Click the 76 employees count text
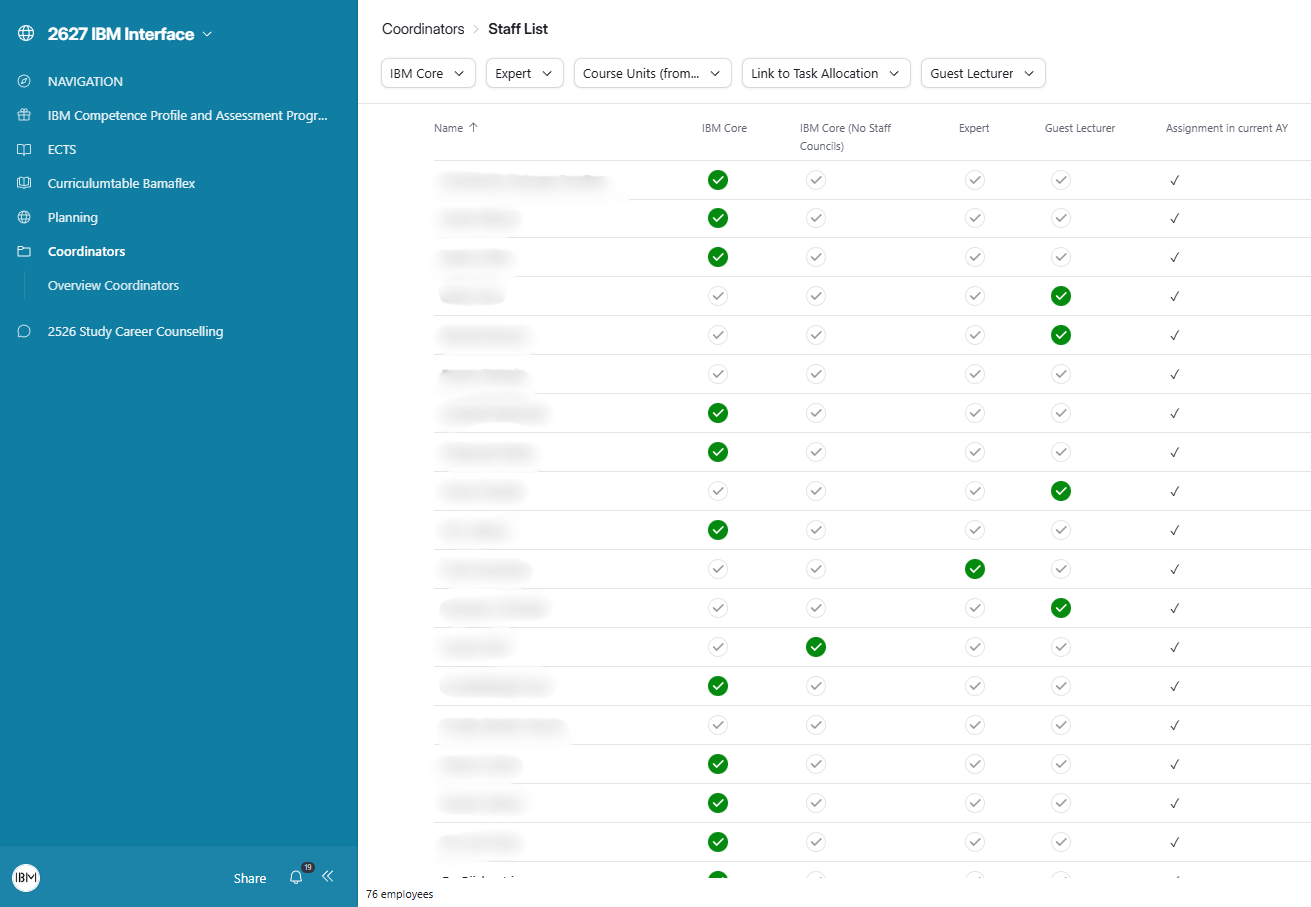 coord(400,894)
